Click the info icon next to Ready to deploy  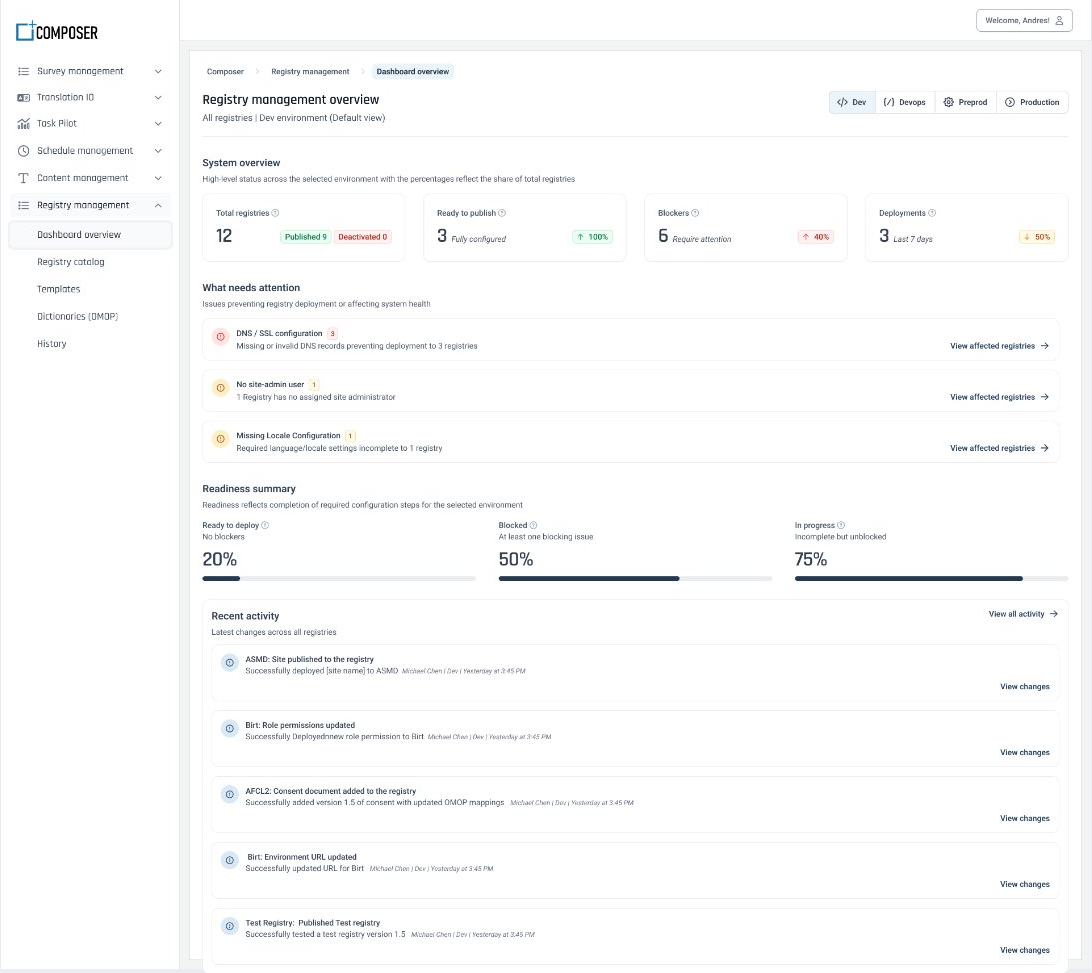pyautogui.click(x=265, y=525)
